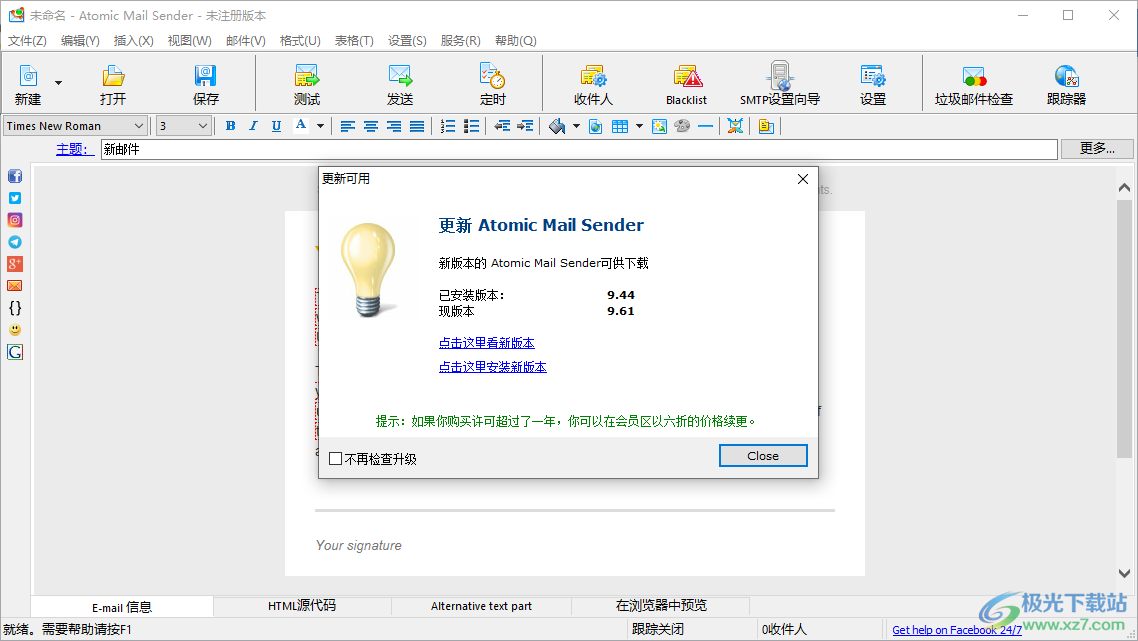Align text right
Image resolution: width=1138 pixels, height=641 pixels.
(x=394, y=126)
